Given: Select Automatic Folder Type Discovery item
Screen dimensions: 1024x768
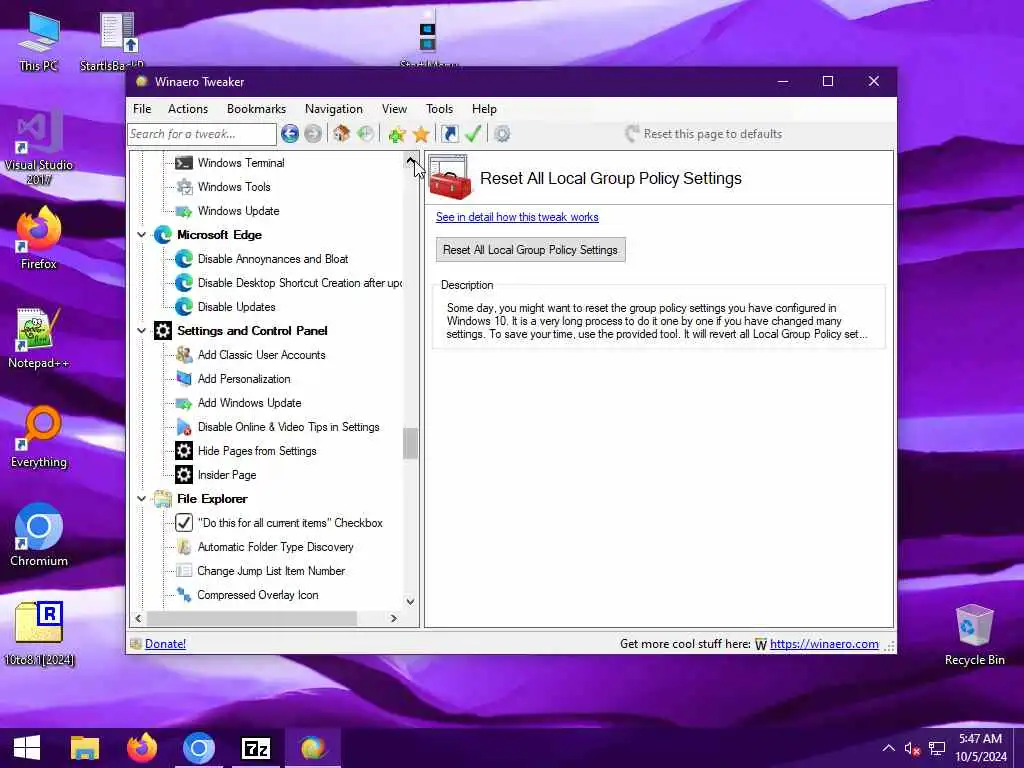Looking at the screenshot, I should pyautogui.click(x=276, y=547).
